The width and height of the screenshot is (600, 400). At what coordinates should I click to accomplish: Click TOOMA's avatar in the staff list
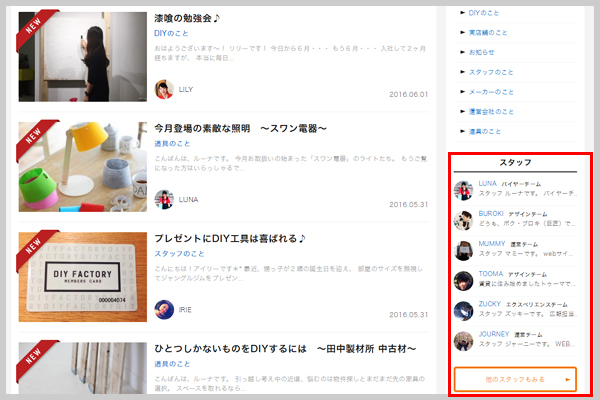pyautogui.click(x=463, y=281)
